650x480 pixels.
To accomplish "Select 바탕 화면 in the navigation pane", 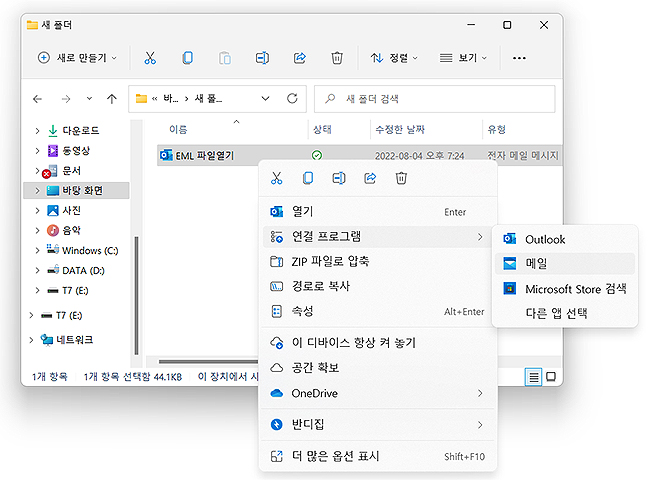I will click(77, 191).
